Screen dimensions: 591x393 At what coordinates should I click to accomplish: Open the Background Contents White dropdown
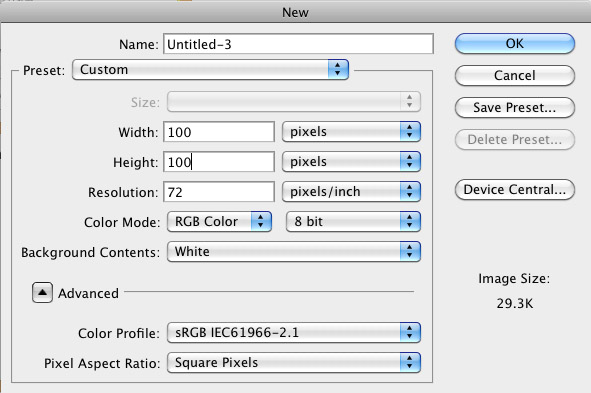(294, 252)
